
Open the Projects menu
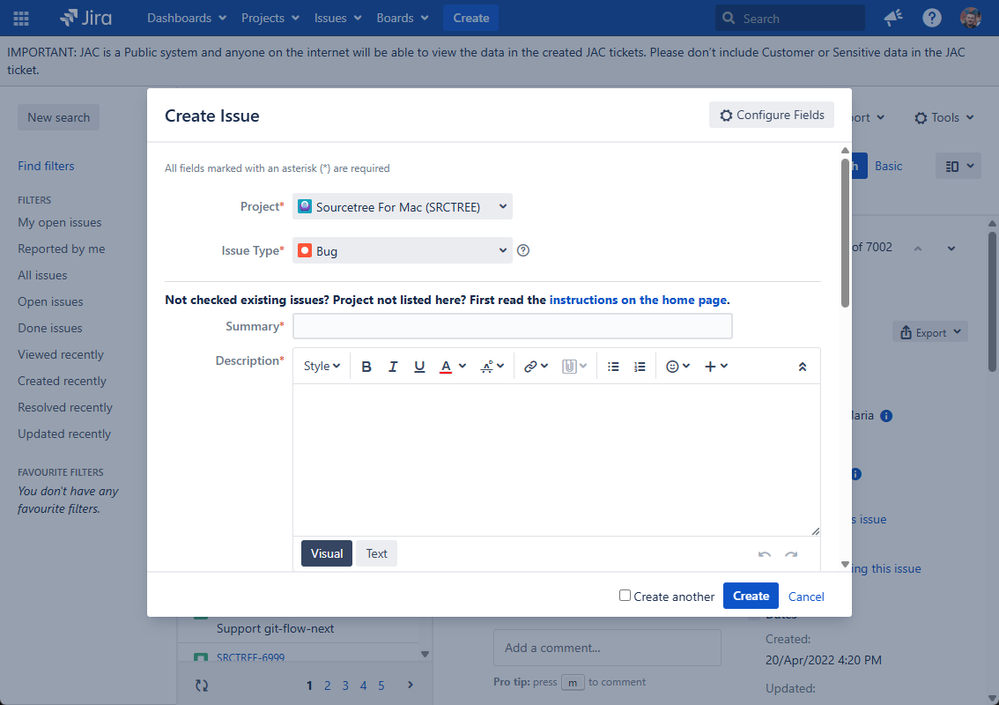click(x=270, y=18)
